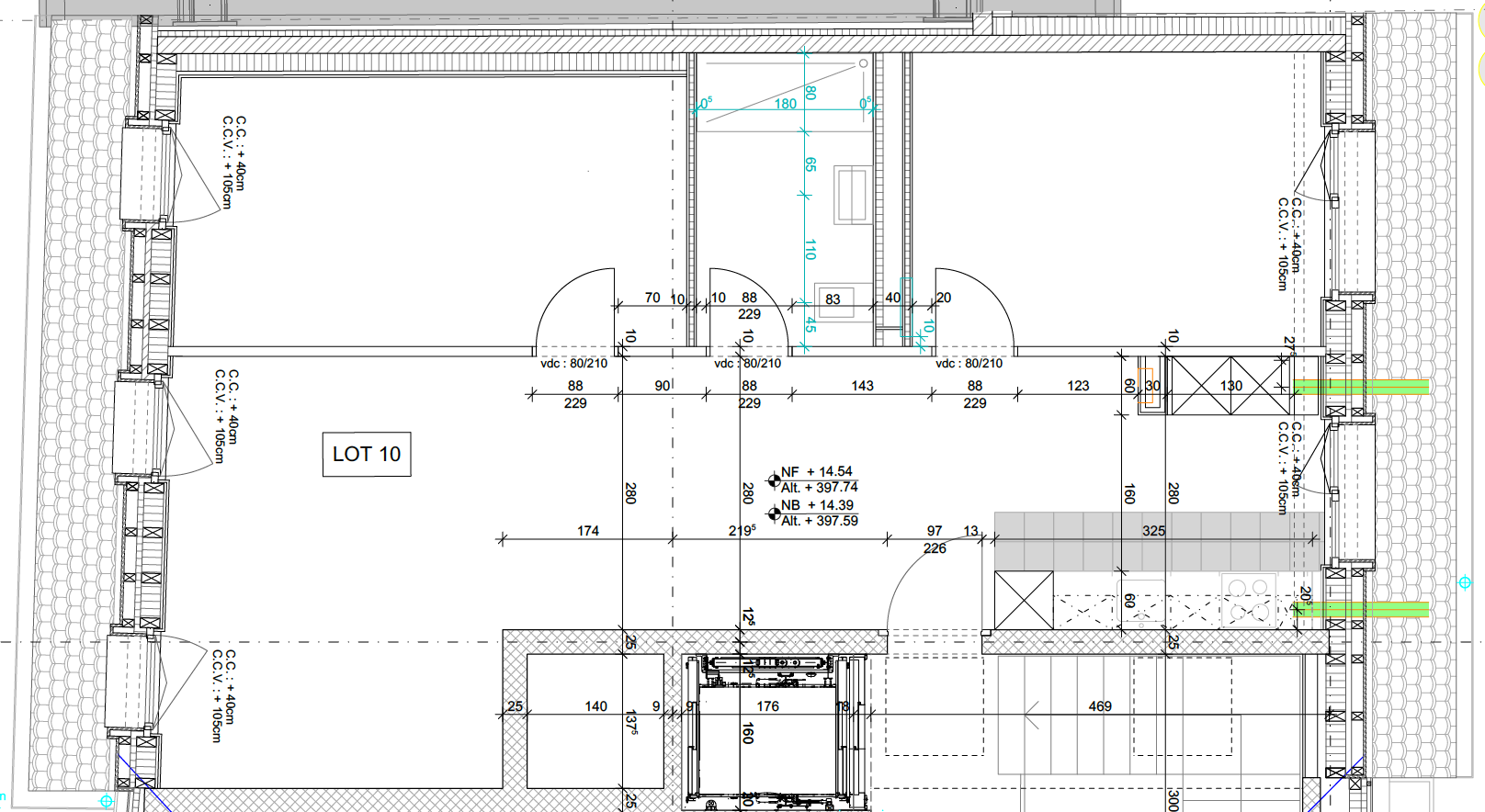Screen dimensions: 1485x812
Task: Click the shower drain circle in the bathroom
Action: 864,63
